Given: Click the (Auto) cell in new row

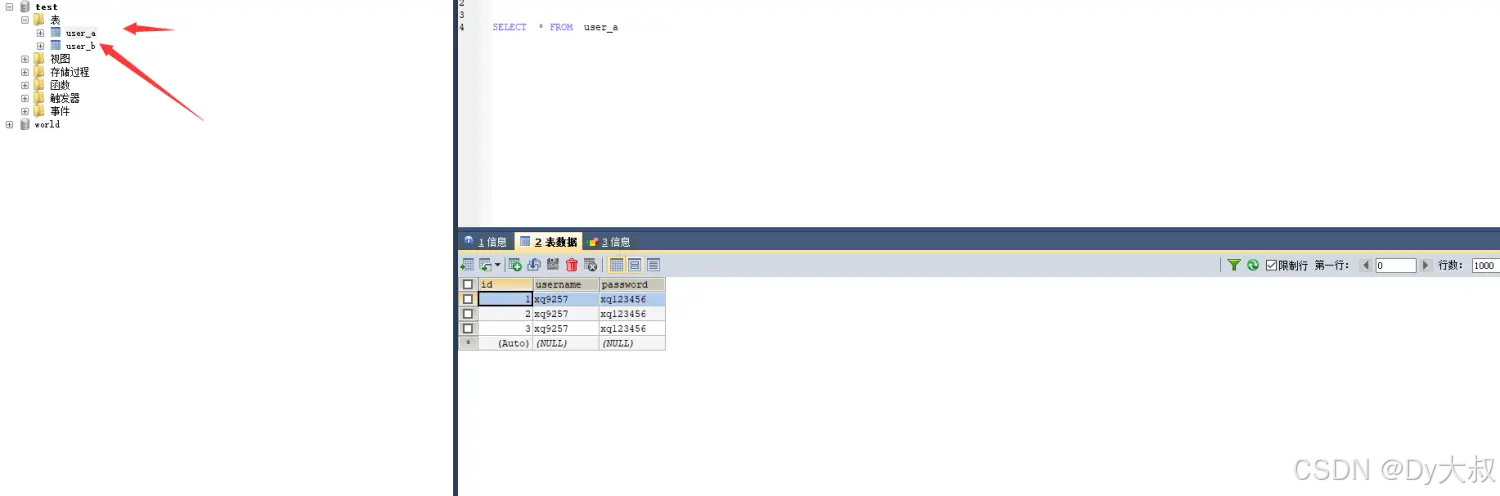Looking at the screenshot, I should tap(505, 342).
